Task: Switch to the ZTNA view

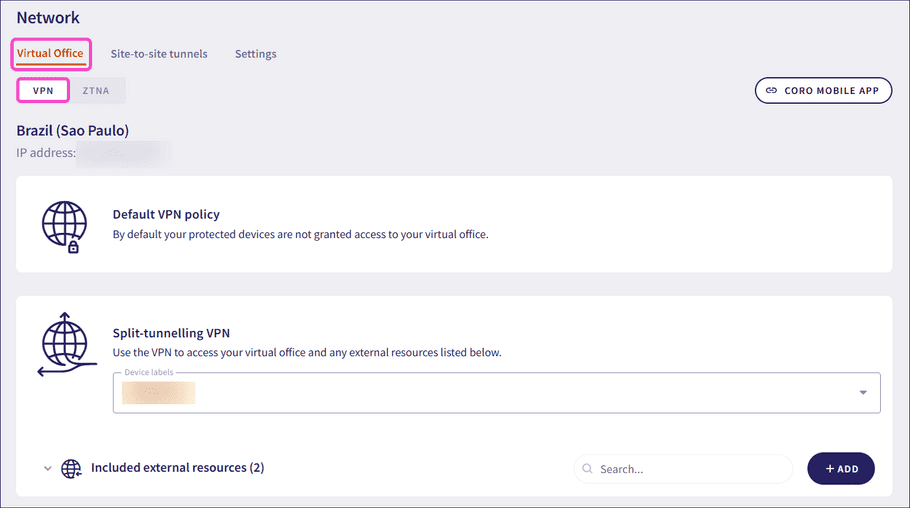Action: coord(97,90)
